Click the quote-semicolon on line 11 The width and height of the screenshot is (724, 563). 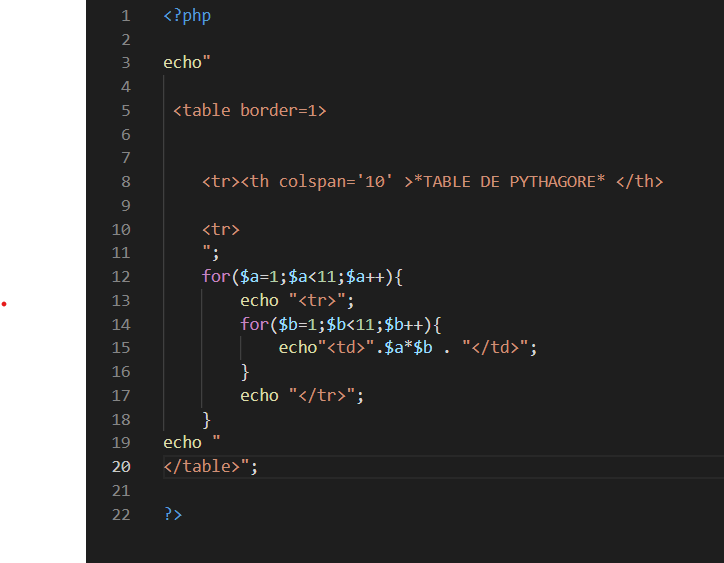211,253
